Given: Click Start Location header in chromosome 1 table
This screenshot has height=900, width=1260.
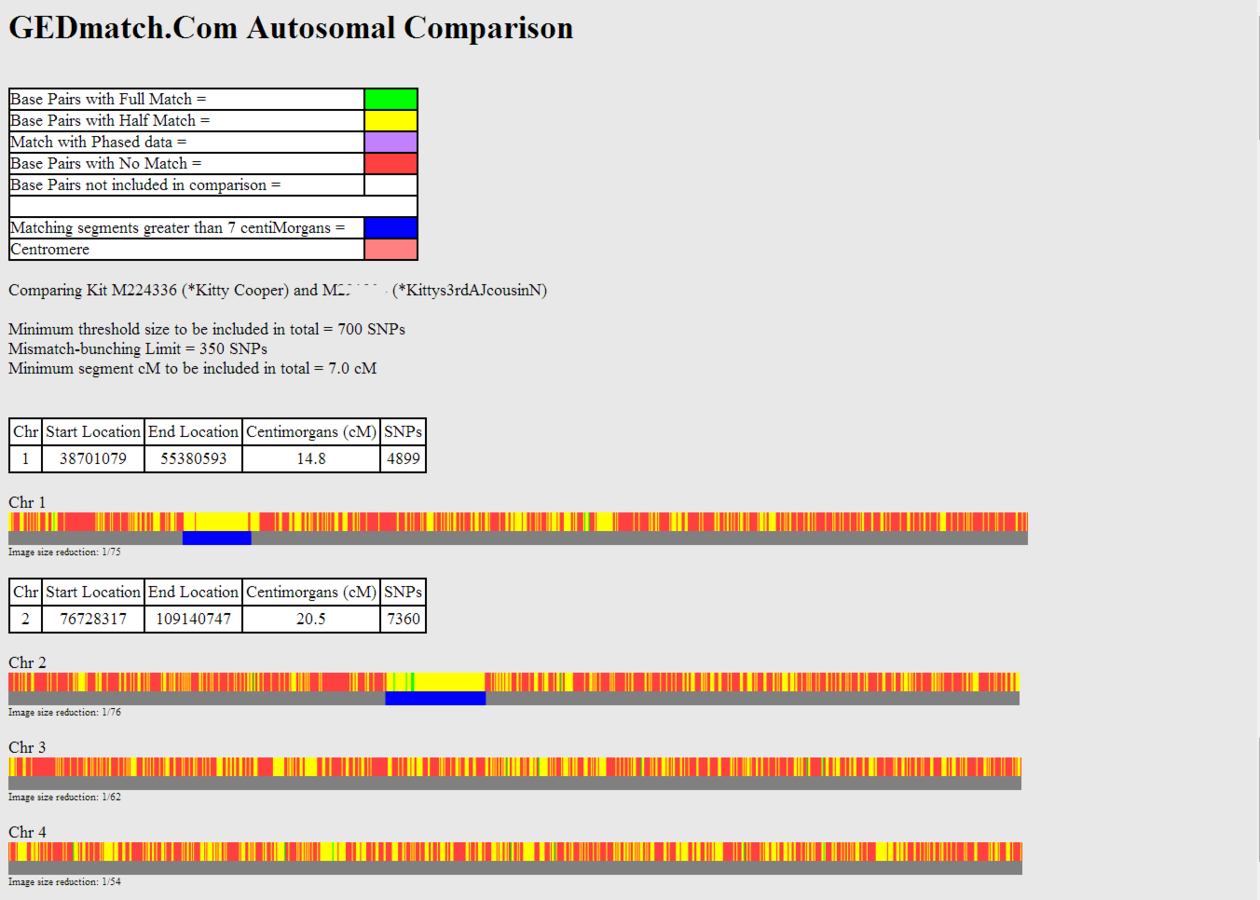Looking at the screenshot, I should tap(93, 432).
